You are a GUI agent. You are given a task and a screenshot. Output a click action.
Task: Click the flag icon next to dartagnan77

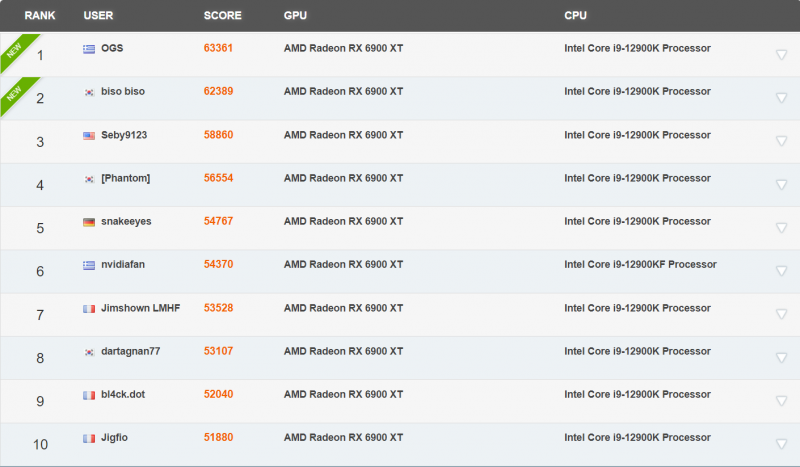click(x=89, y=351)
